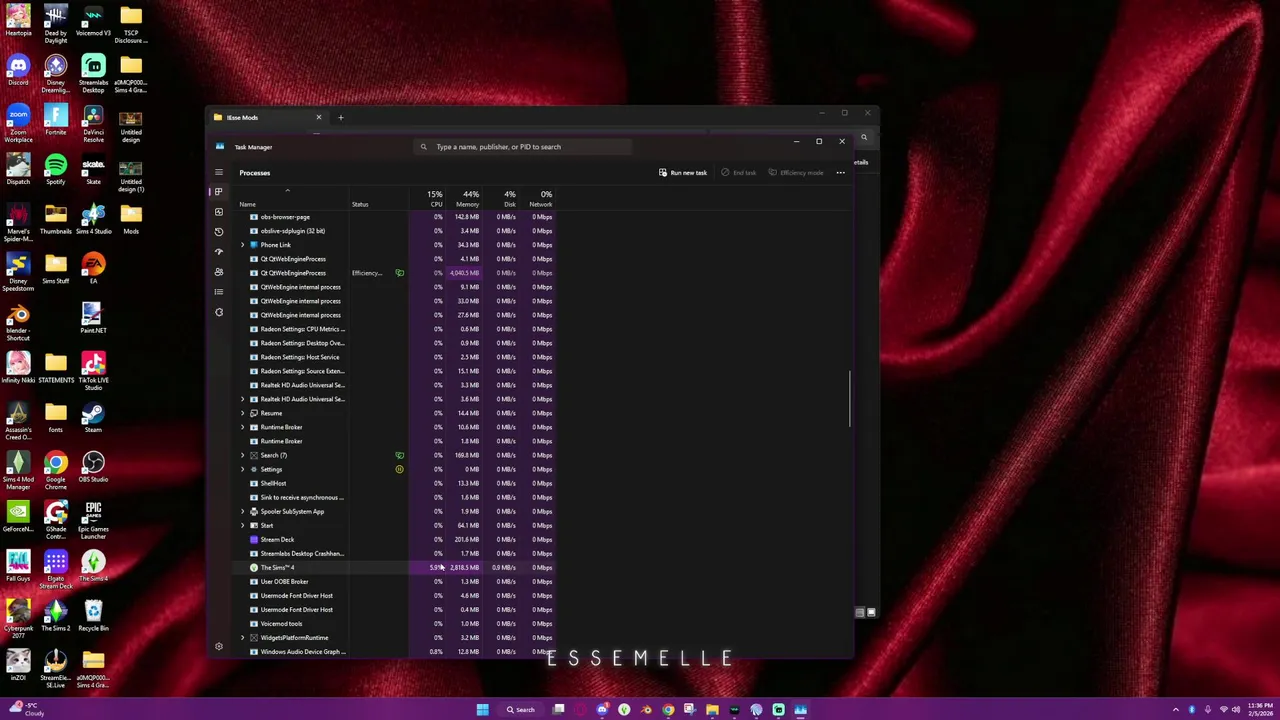
Task: Open the Discord desktop shortcut
Action: tap(18, 70)
